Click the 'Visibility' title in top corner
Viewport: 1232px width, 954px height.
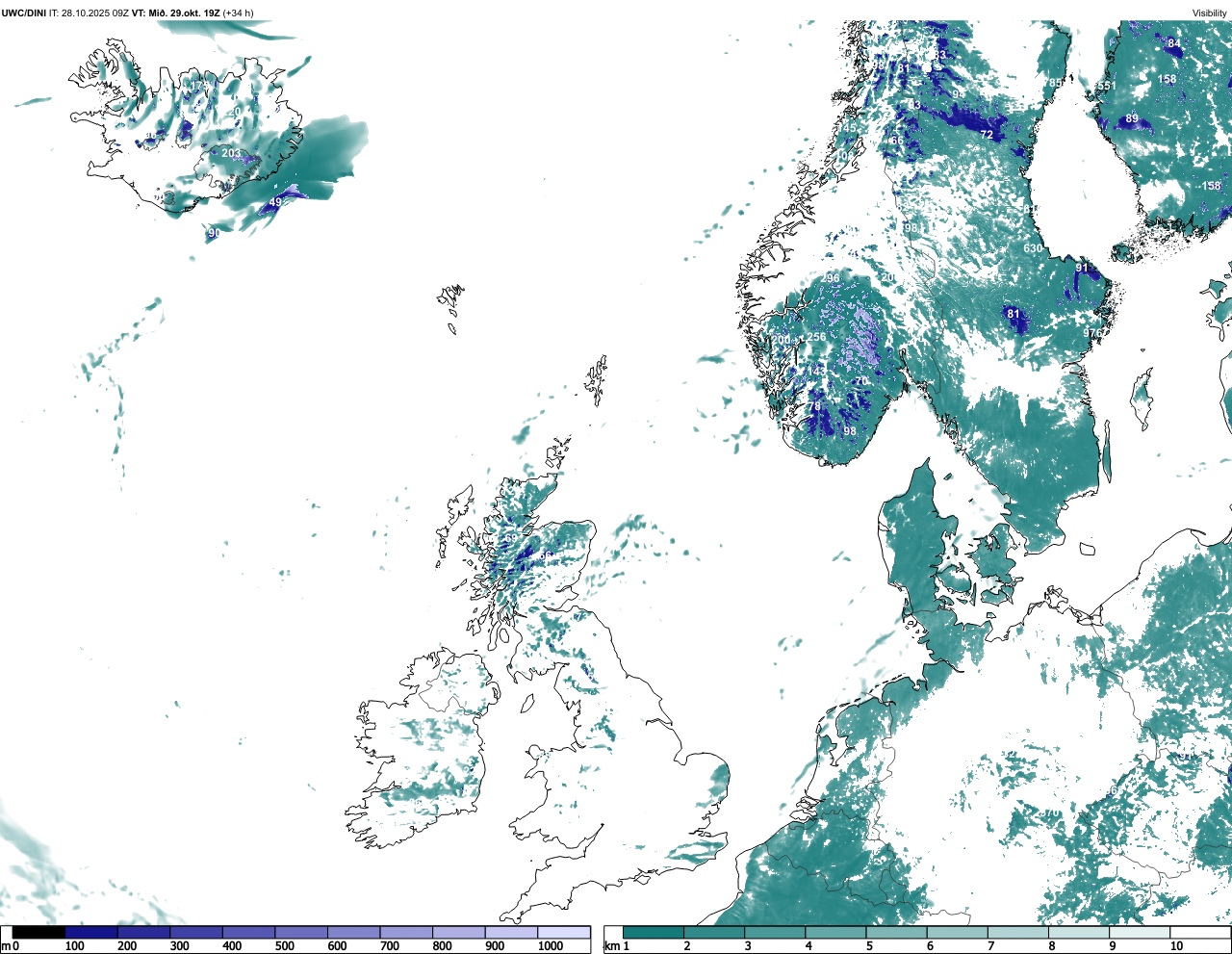pos(1210,13)
